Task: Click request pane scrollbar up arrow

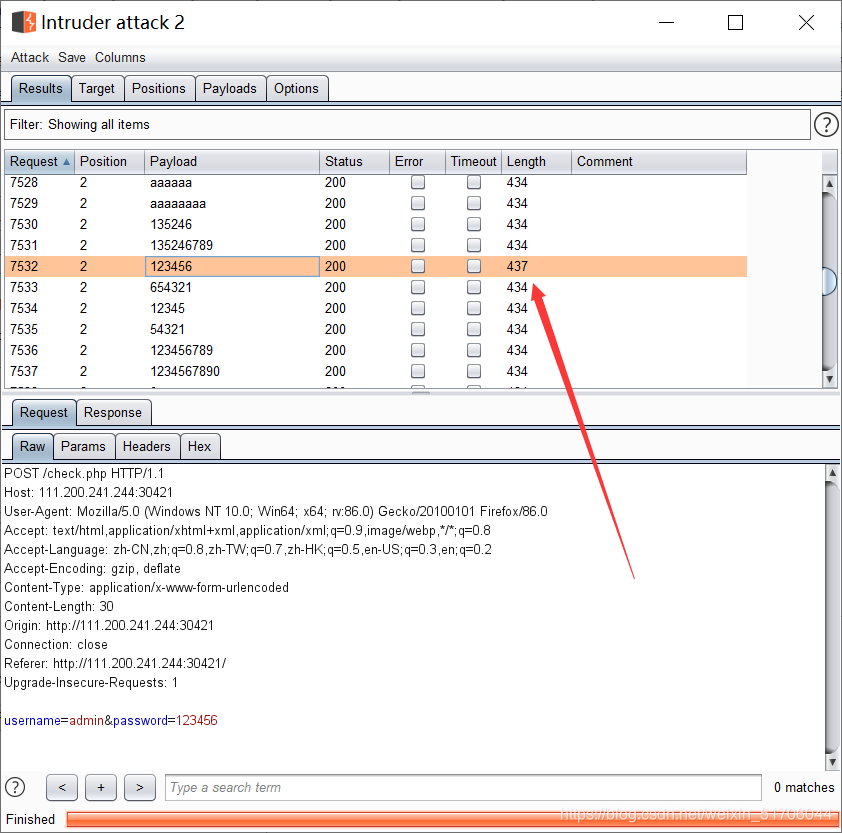Action: coord(832,473)
